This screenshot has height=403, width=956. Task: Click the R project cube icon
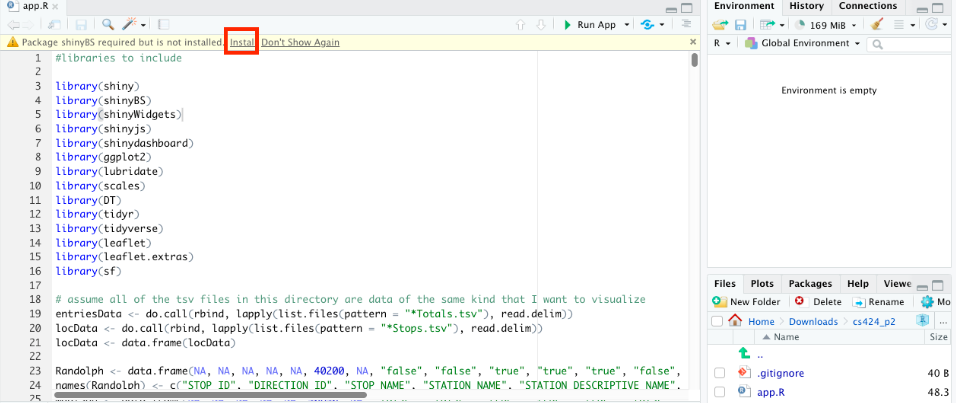coord(922,321)
